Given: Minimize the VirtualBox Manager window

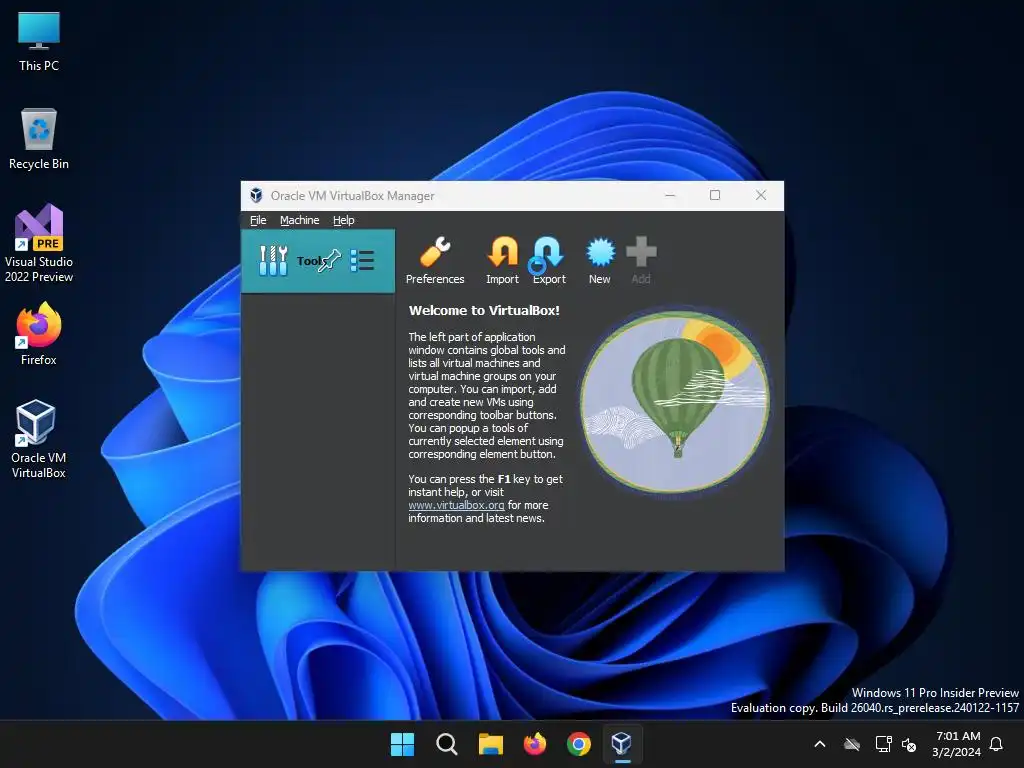Looking at the screenshot, I should click(x=670, y=195).
